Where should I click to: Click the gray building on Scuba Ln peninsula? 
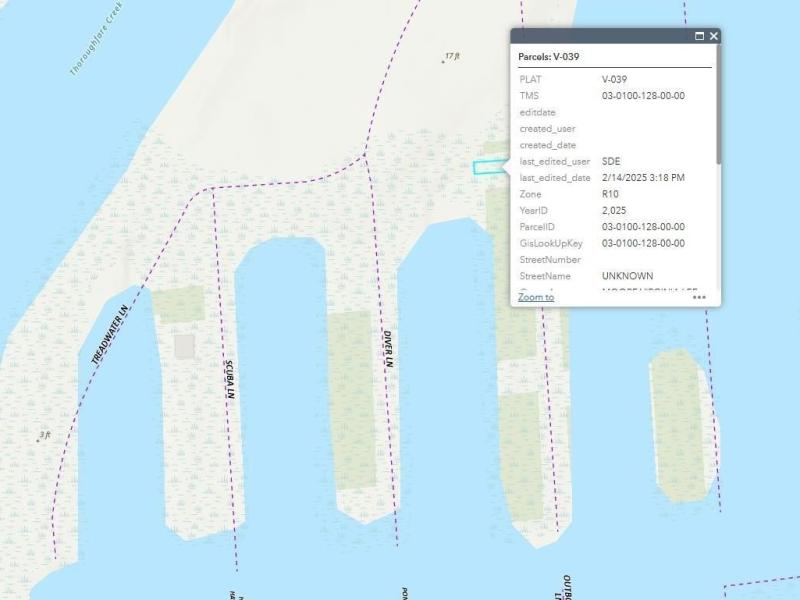pos(184,346)
